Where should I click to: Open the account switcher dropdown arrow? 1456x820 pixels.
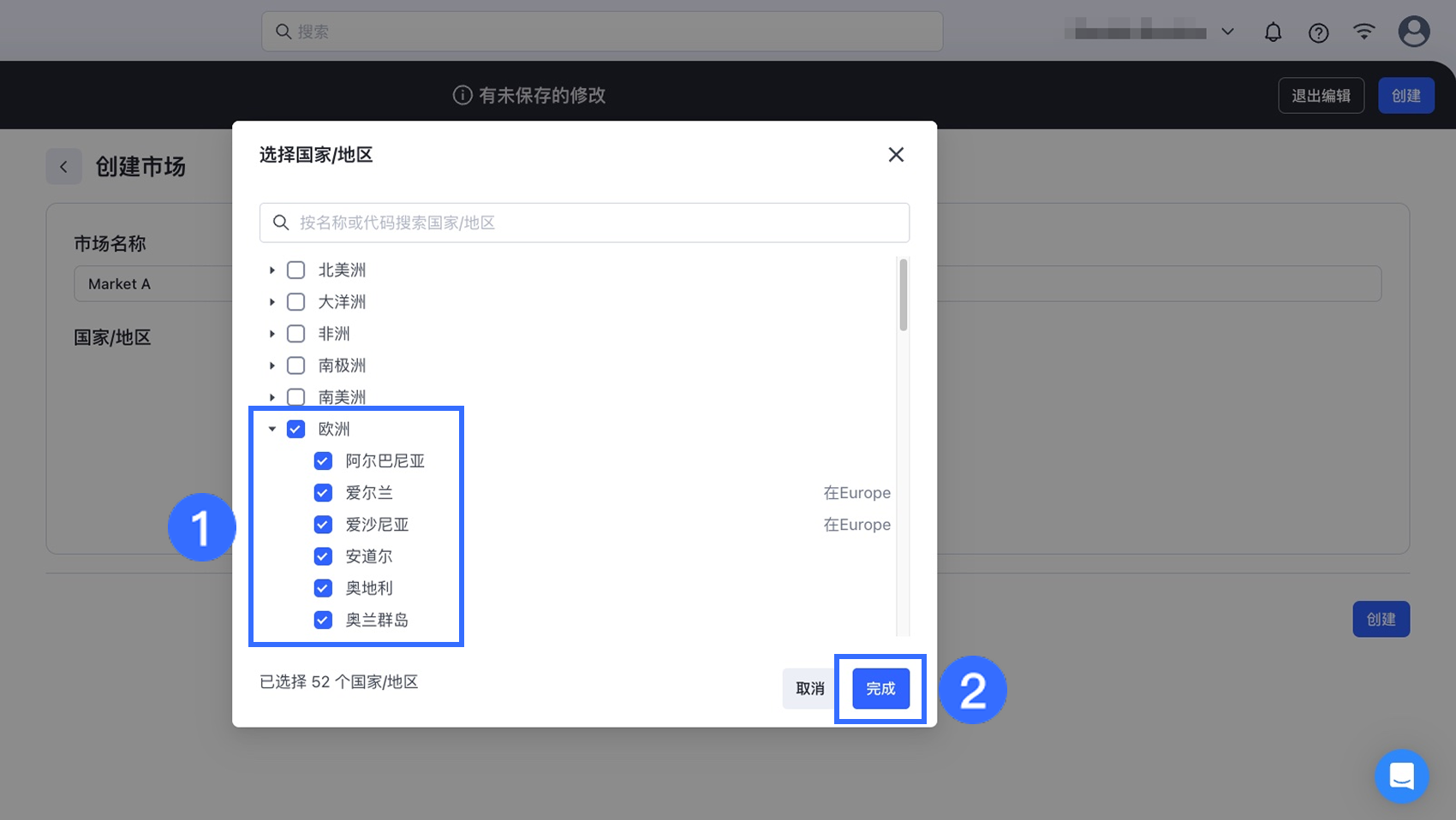point(1227,33)
